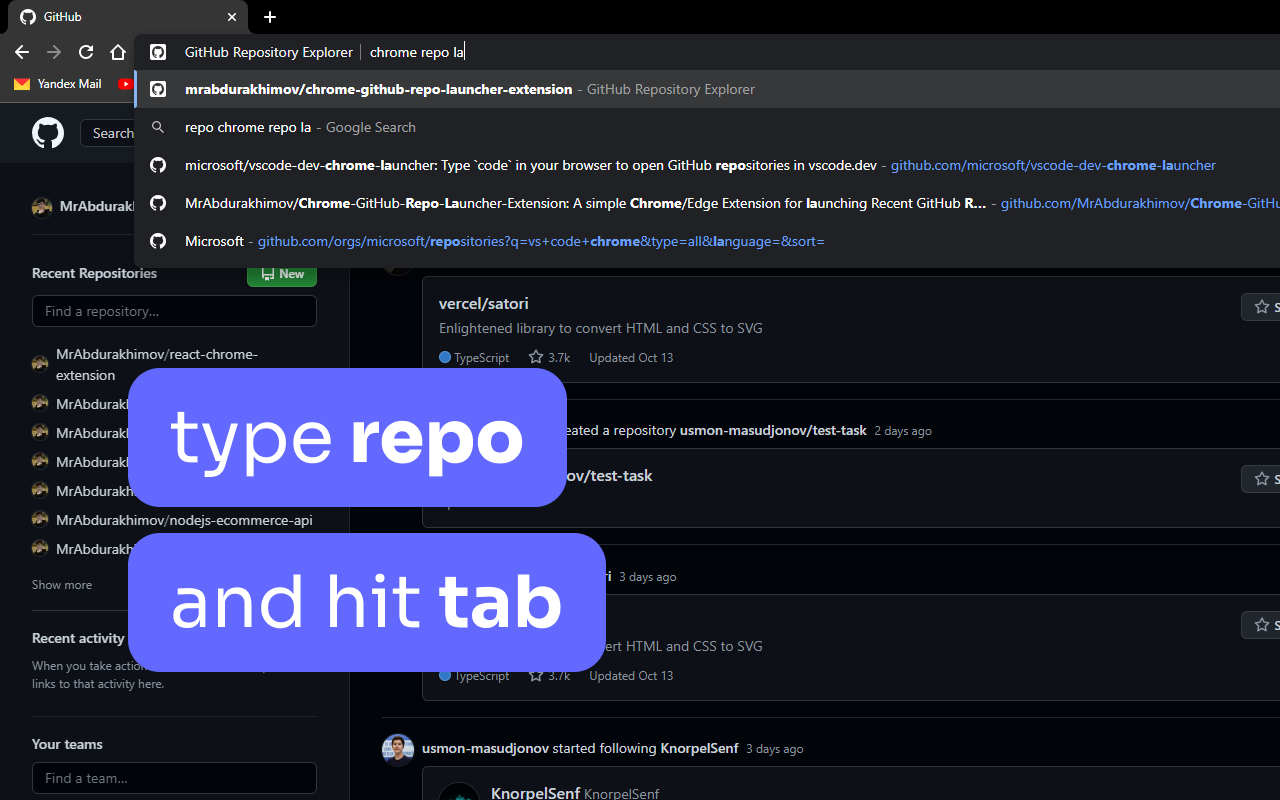1280x800 pixels.
Task: Open MrAbdurakhimov/nodejs-ecommerce-api repository
Action: click(x=184, y=520)
